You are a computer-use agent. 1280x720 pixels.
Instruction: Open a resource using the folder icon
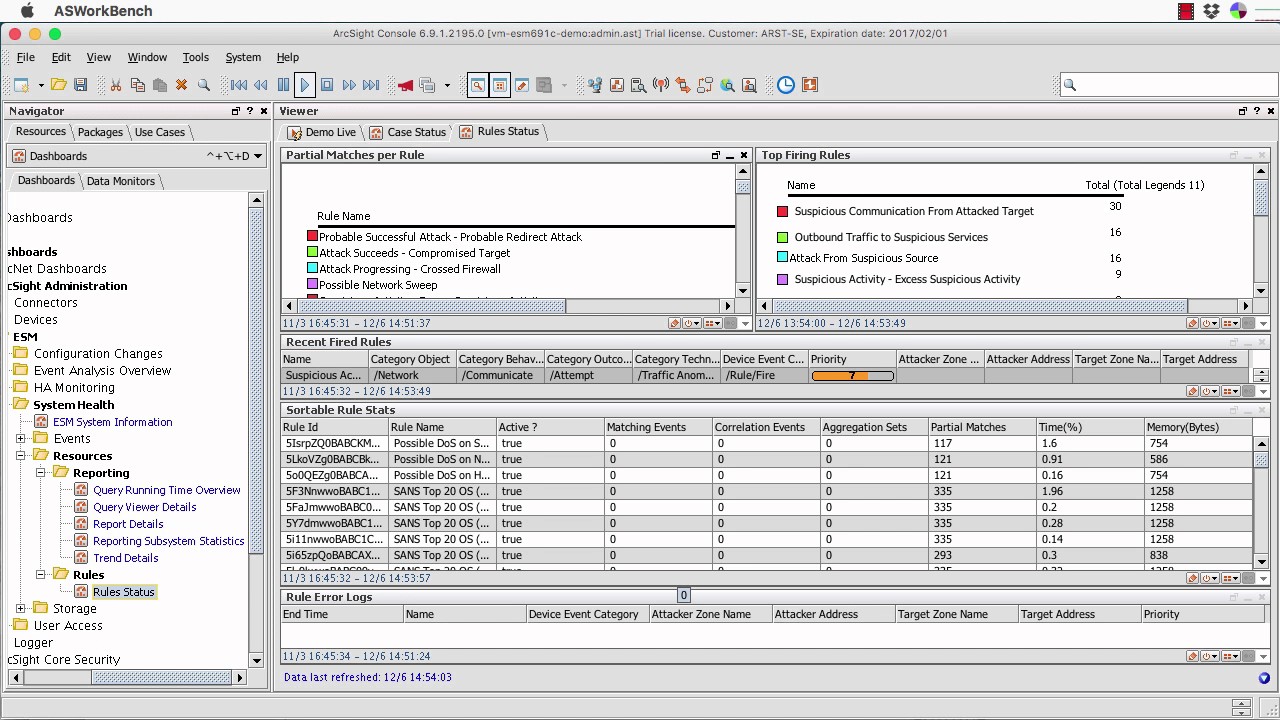point(59,85)
